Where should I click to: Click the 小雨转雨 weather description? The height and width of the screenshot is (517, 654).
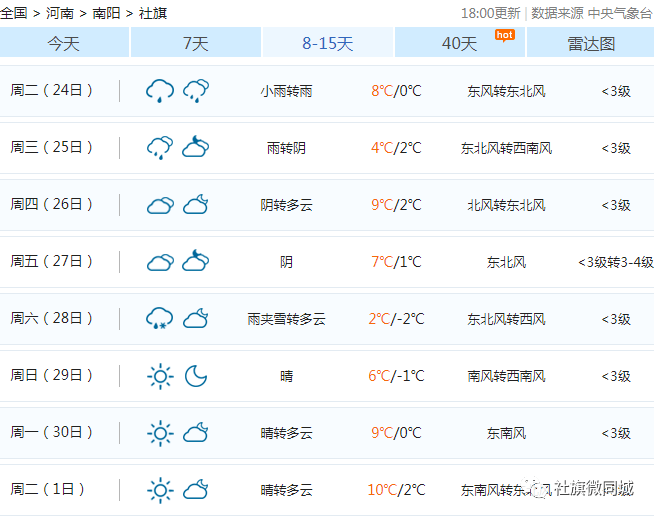pos(287,91)
